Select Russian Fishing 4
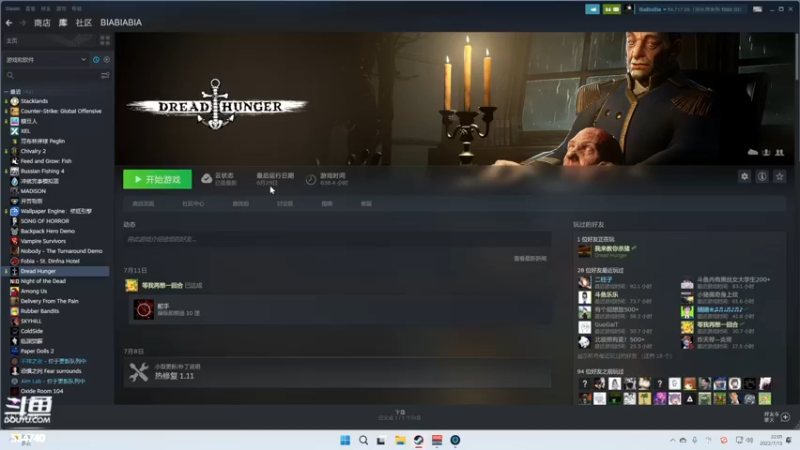800x450 pixels. click(x=42, y=171)
